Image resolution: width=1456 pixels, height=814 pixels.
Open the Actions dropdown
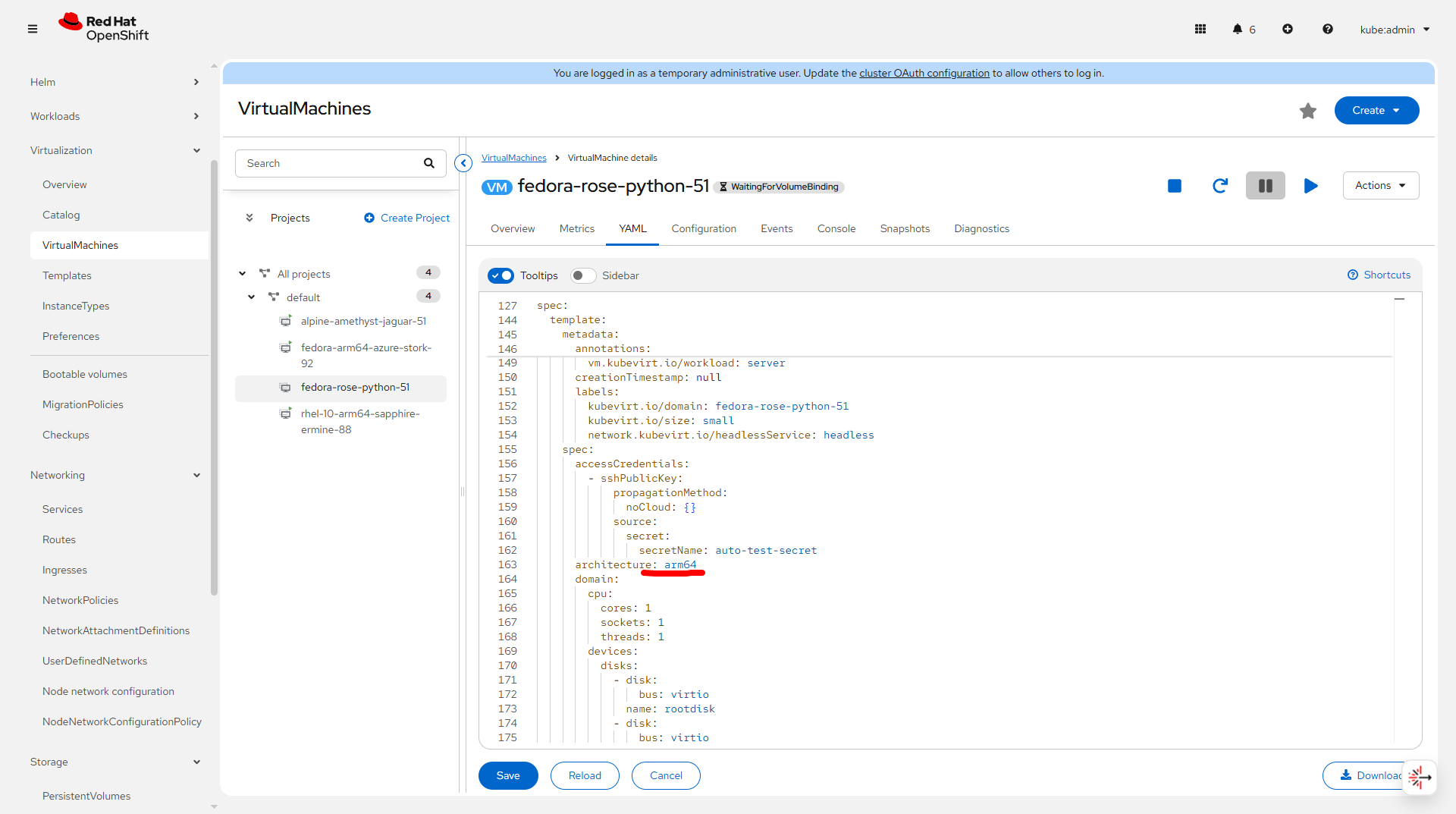(x=1380, y=186)
